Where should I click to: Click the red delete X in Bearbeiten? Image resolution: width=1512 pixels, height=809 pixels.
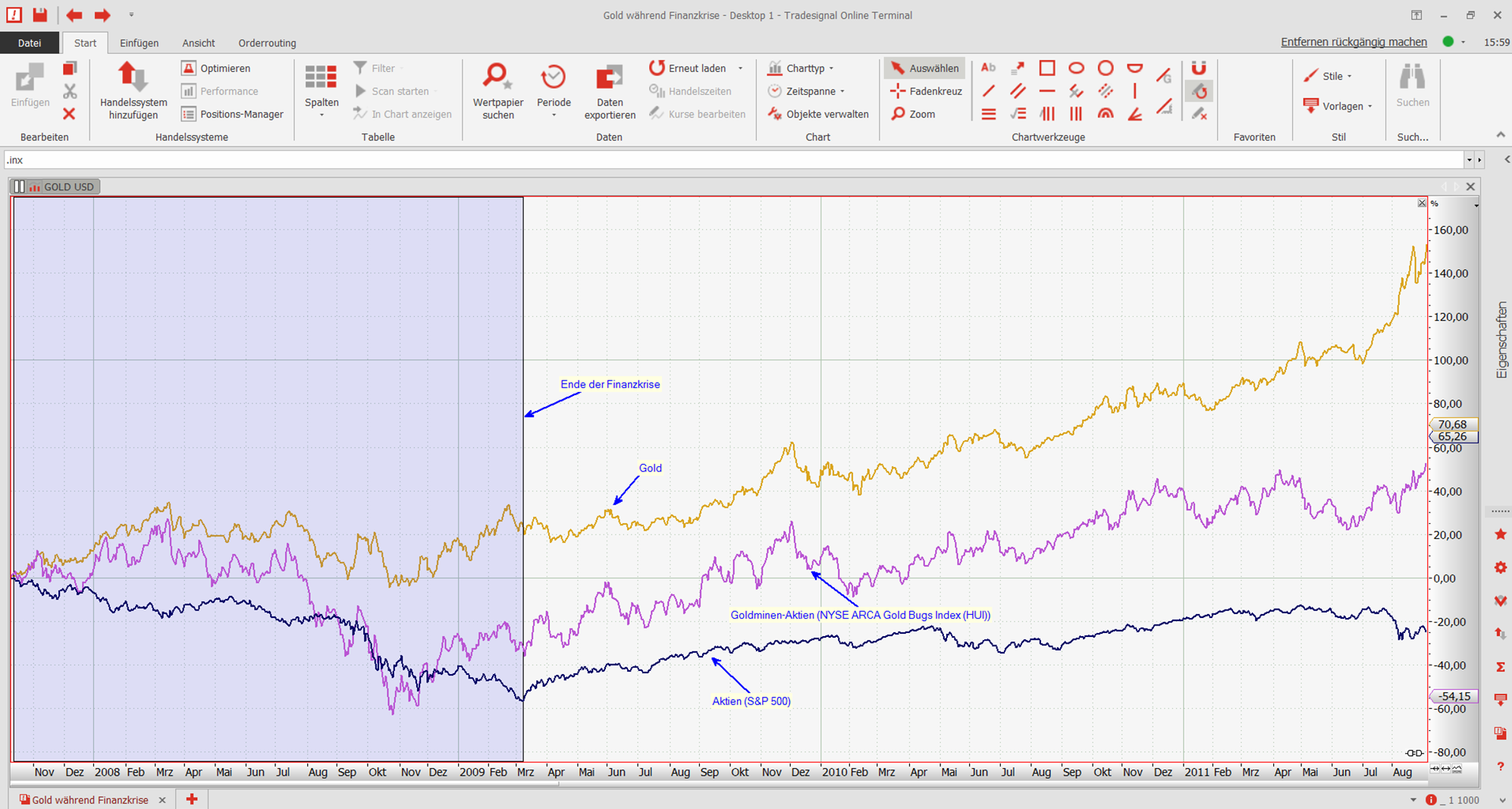69,114
